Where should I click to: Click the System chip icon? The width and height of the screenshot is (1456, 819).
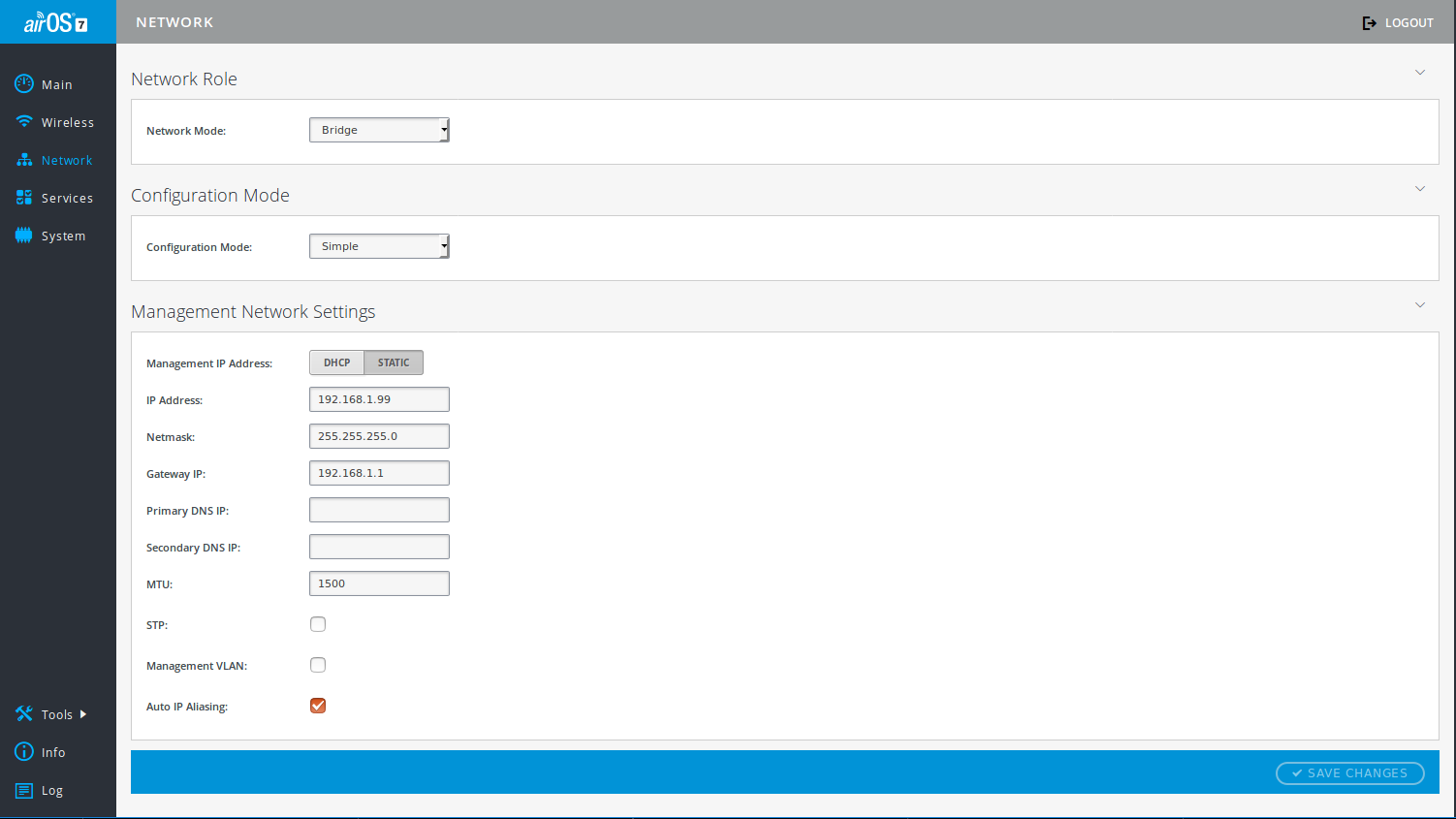tap(24, 236)
